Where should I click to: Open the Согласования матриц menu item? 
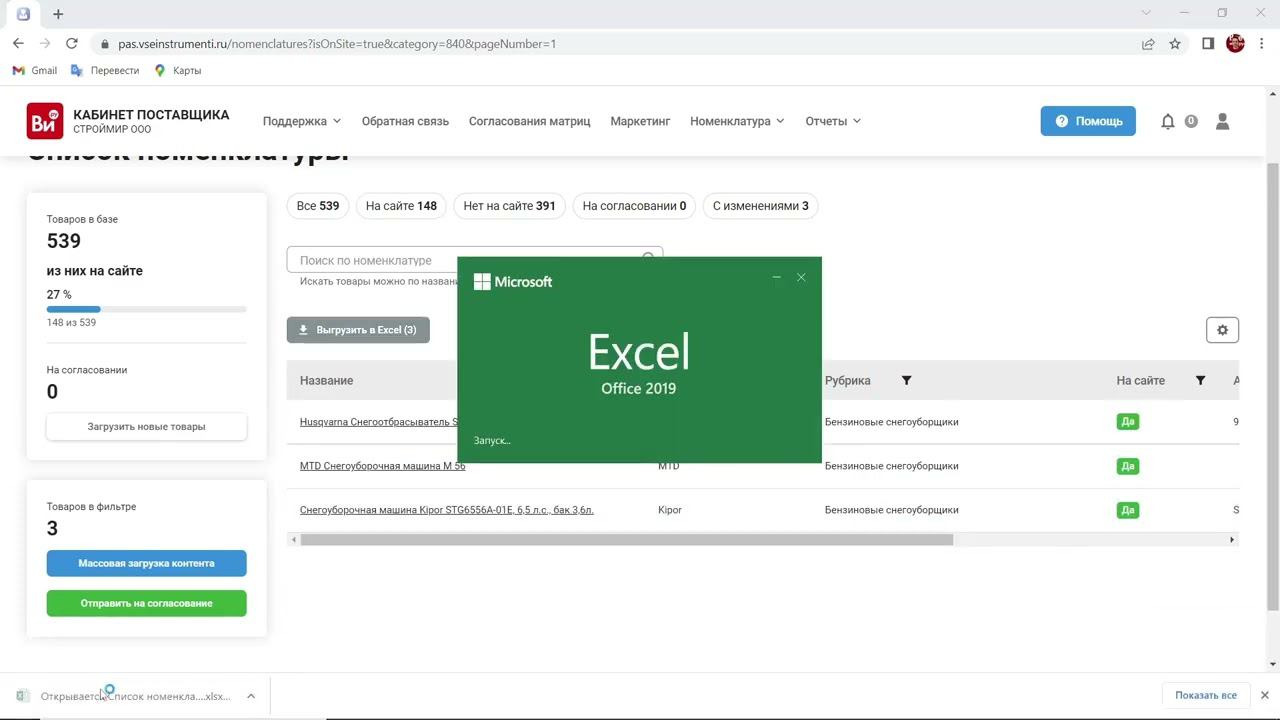529,121
